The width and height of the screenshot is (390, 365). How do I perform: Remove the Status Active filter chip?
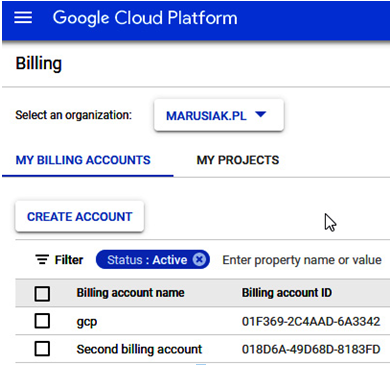pyautogui.click(x=199, y=259)
